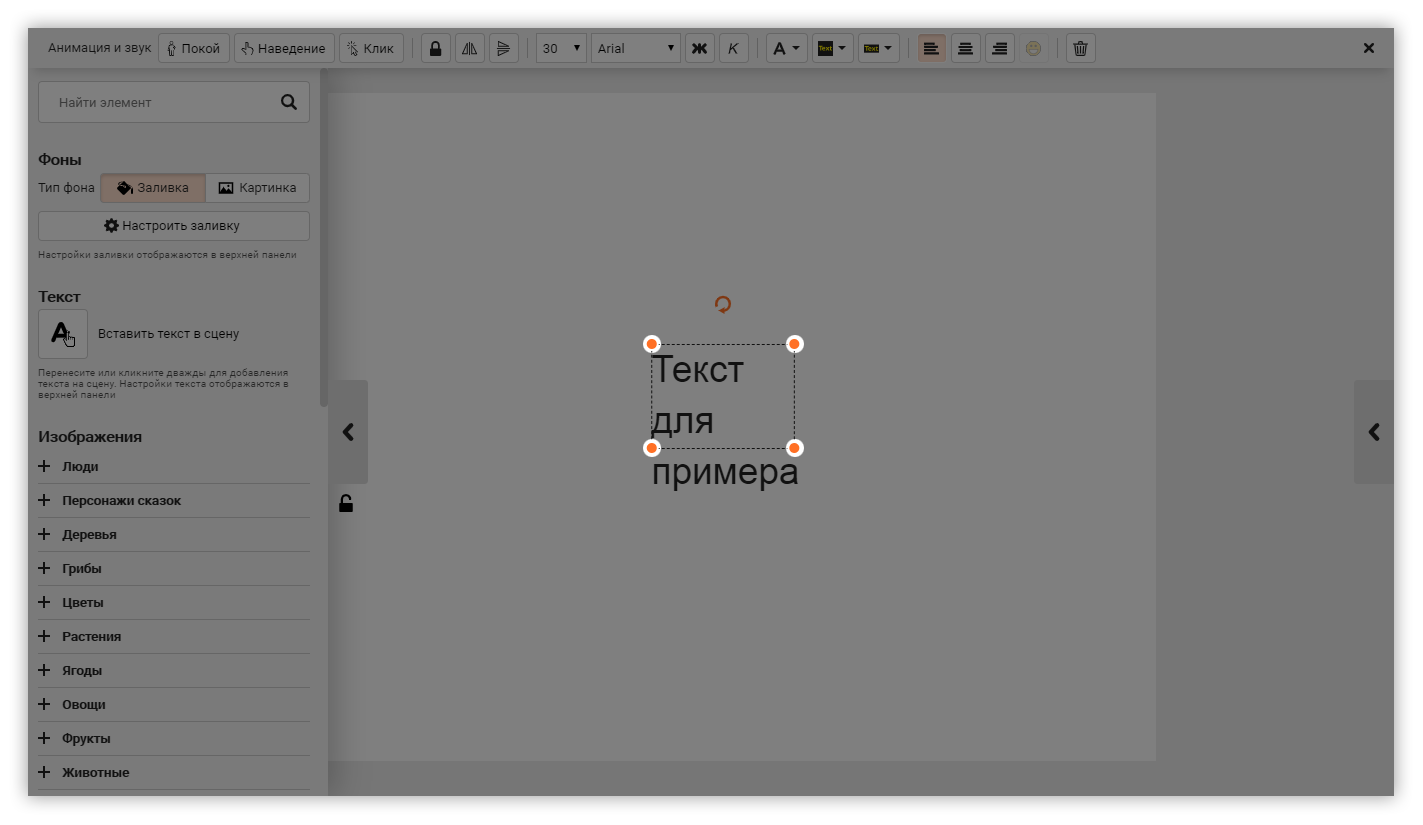Click the search magnifier icon
This screenshot has width=1423, height=825.
tap(289, 102)
